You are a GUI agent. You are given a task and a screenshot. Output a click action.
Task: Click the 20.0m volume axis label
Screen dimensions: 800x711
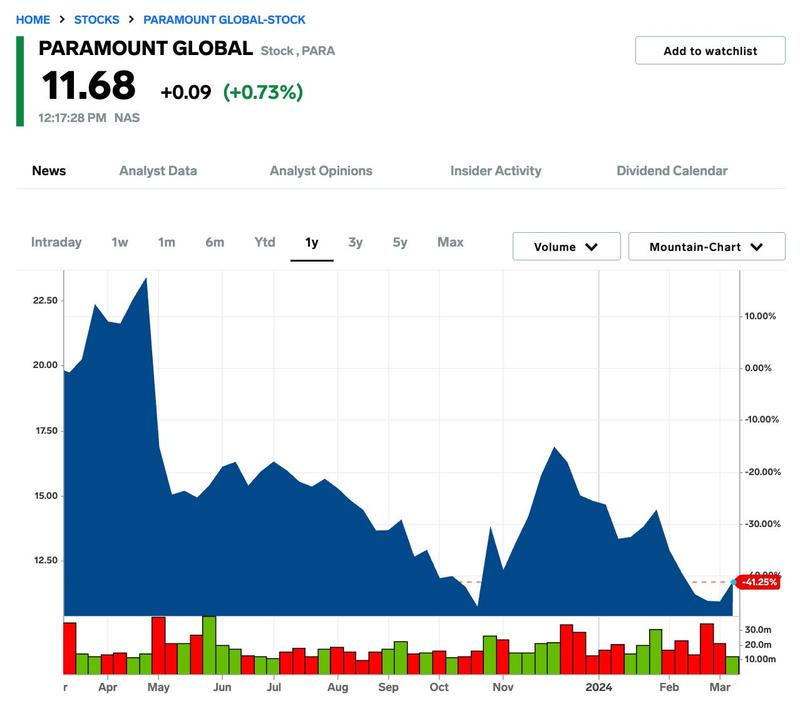click(758, 645)
